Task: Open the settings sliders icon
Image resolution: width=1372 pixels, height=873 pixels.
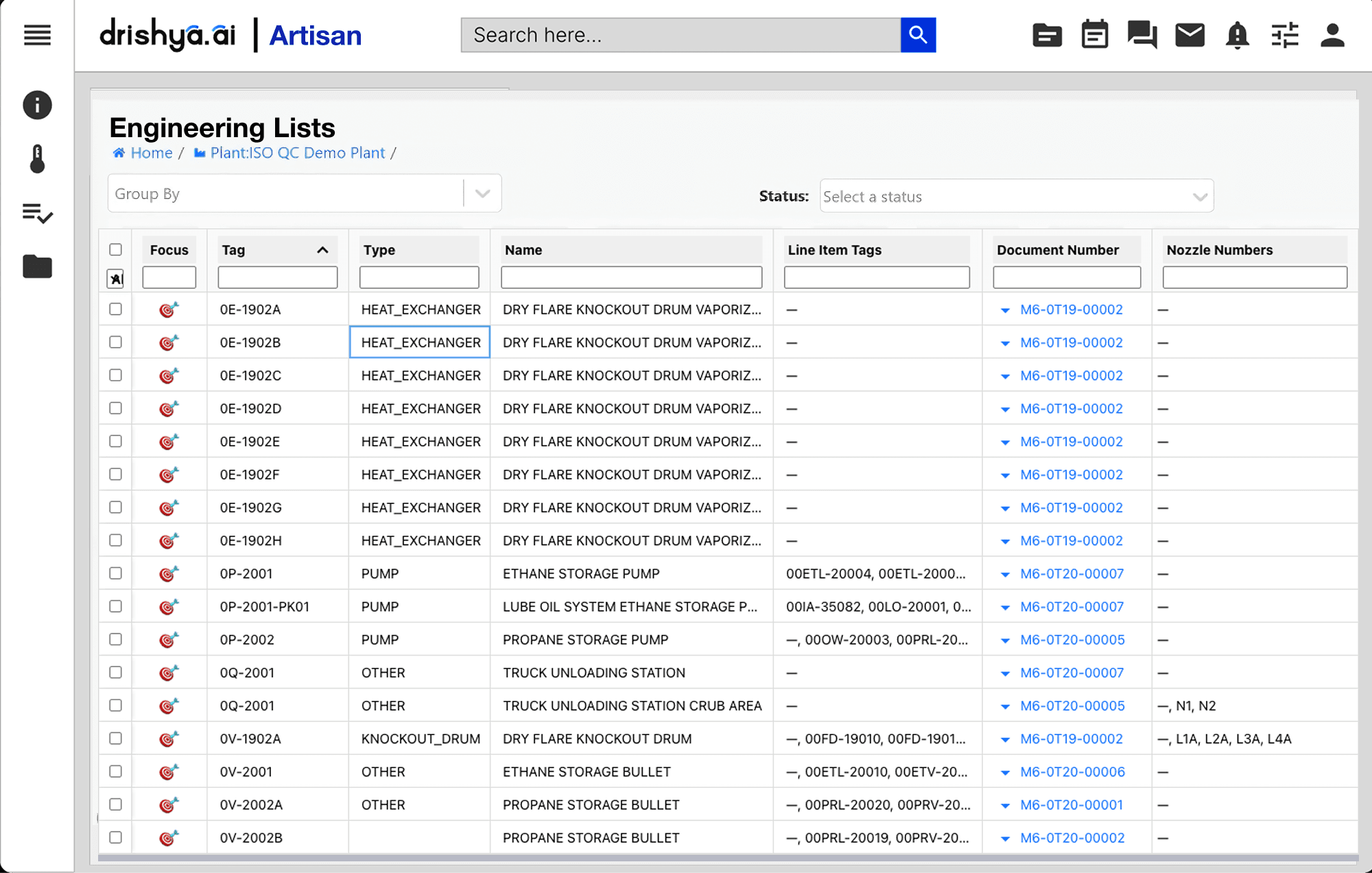Action: [x=1285, y=35]
